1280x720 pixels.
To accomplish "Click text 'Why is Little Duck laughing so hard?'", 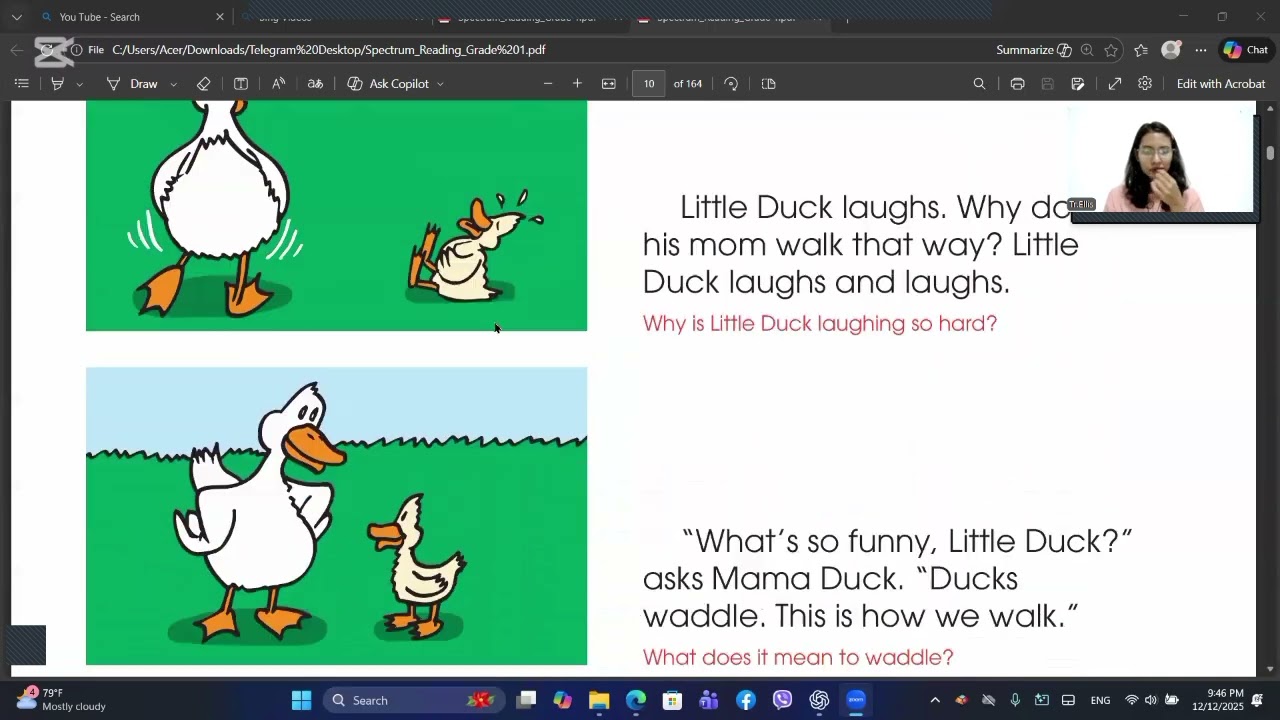I will (820, 323).
